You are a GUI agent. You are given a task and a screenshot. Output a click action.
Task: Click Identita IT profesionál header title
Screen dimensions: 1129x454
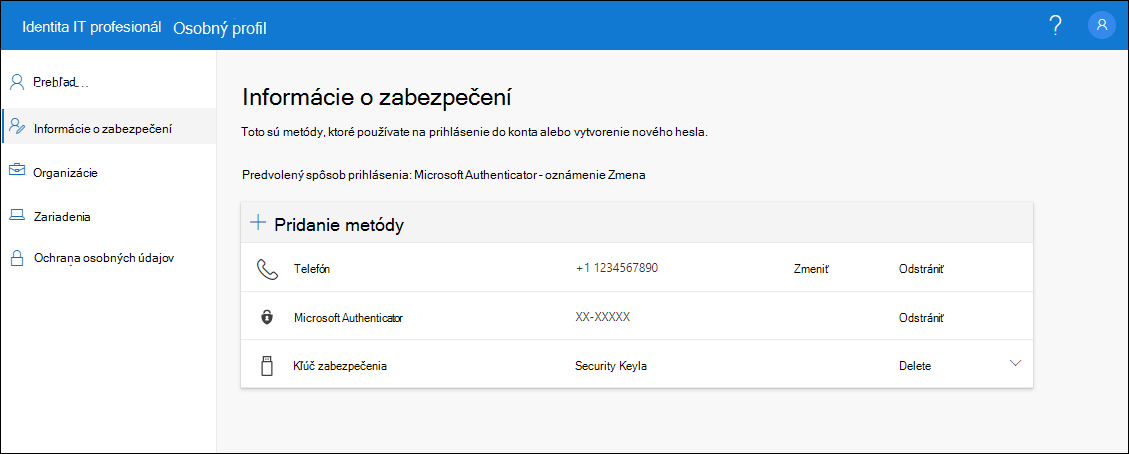click(x=92, y=27)
